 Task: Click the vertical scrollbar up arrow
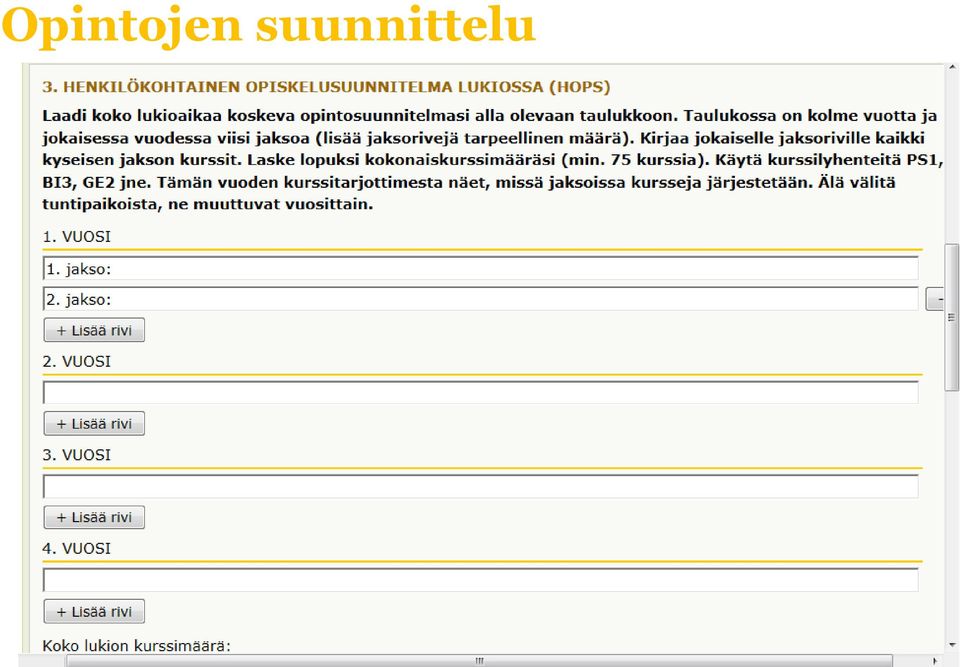pyautogui.click(x=952, y=67)
